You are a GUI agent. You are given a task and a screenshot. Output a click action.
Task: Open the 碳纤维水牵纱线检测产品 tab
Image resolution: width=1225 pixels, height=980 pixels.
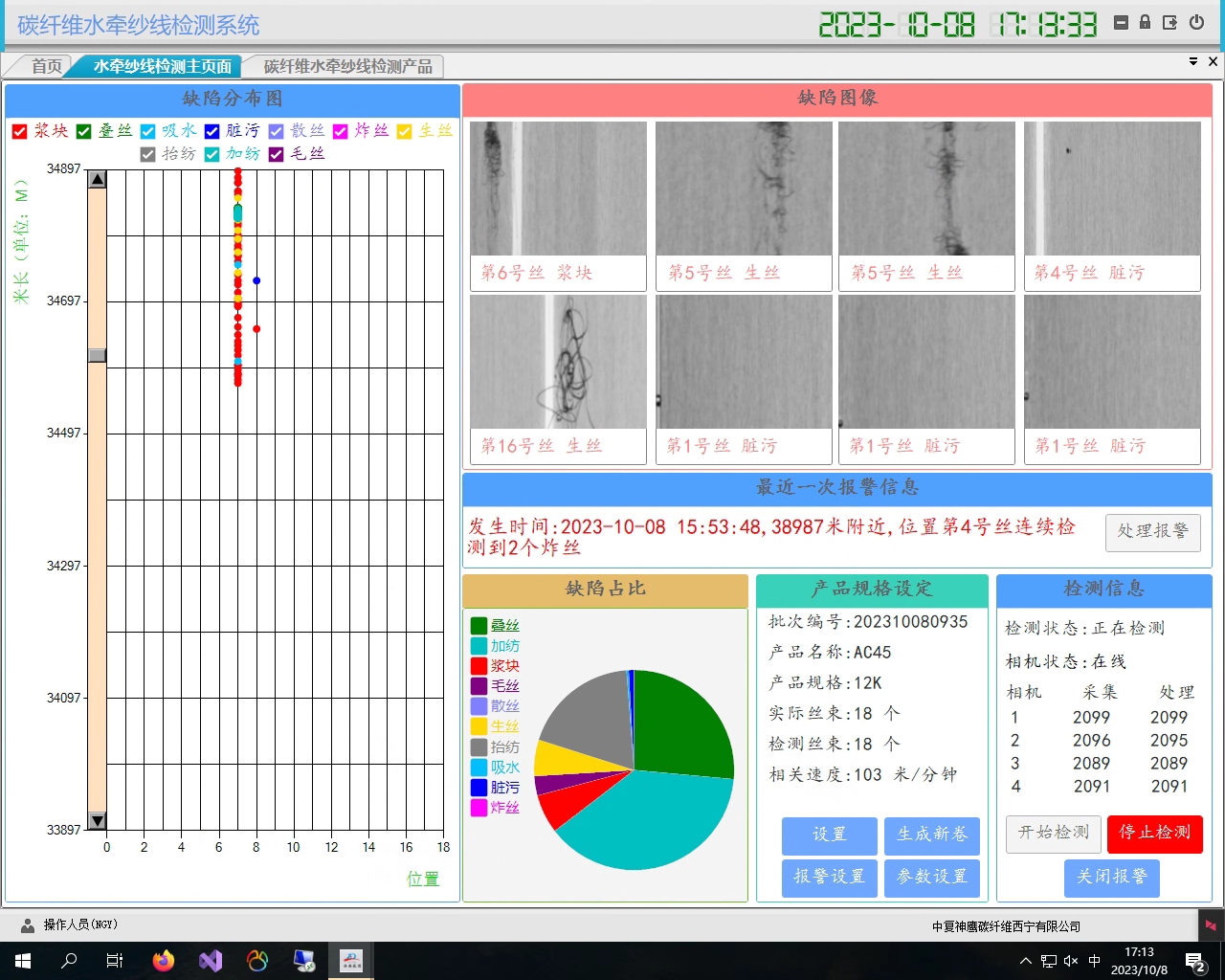[x=347, y=66]
